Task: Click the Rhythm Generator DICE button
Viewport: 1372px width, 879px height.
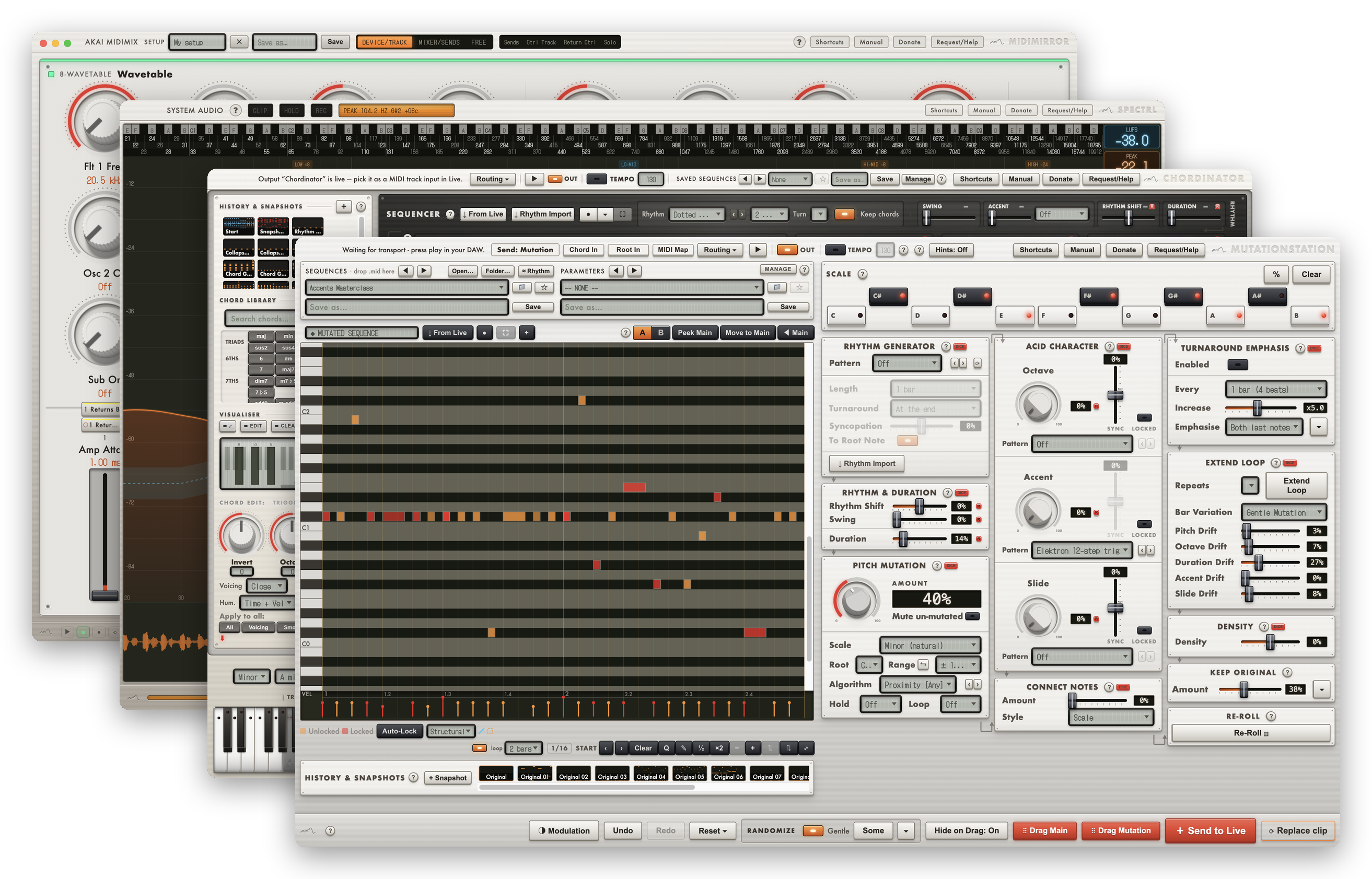Action: pos(960,347)
